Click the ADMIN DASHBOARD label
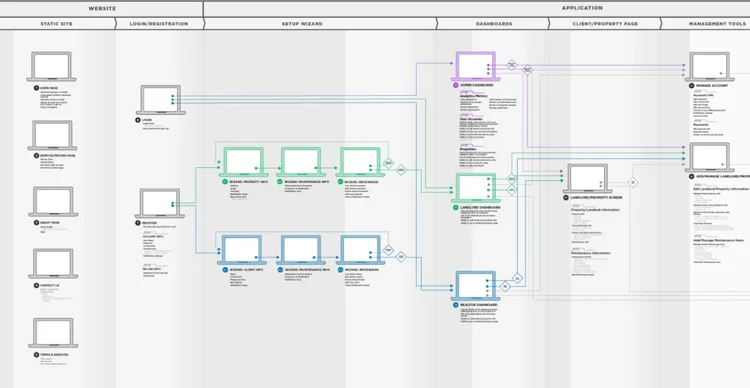Viewport: 750px width, 388px height. pyautogui.click(x=476, y=85)
